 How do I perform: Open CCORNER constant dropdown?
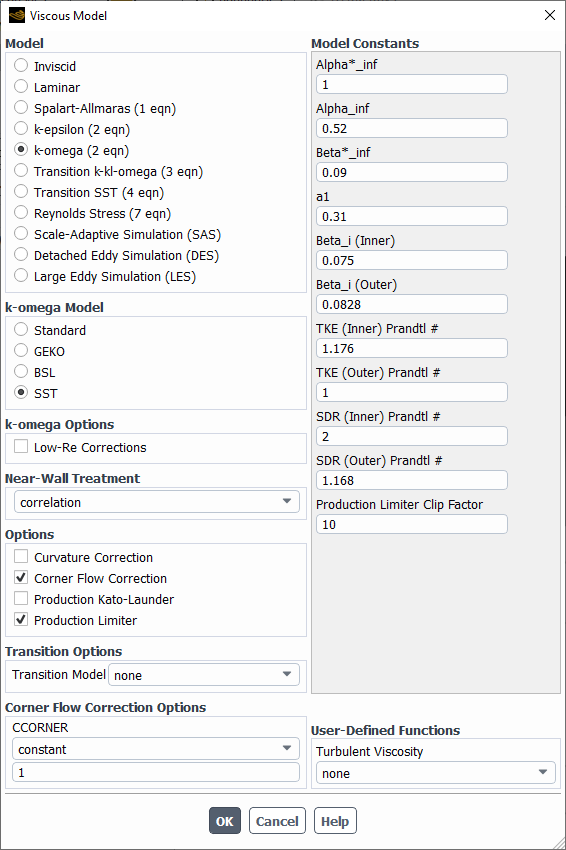point(156,749)
